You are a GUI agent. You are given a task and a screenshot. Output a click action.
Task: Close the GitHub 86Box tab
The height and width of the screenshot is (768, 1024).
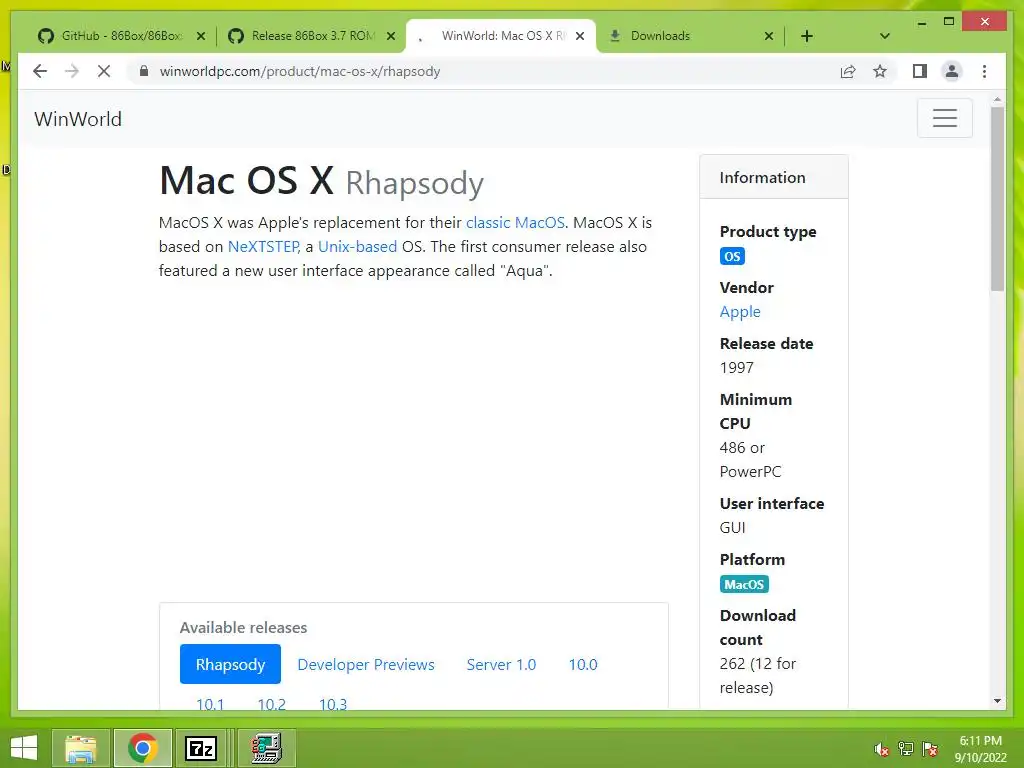[200, 36]
